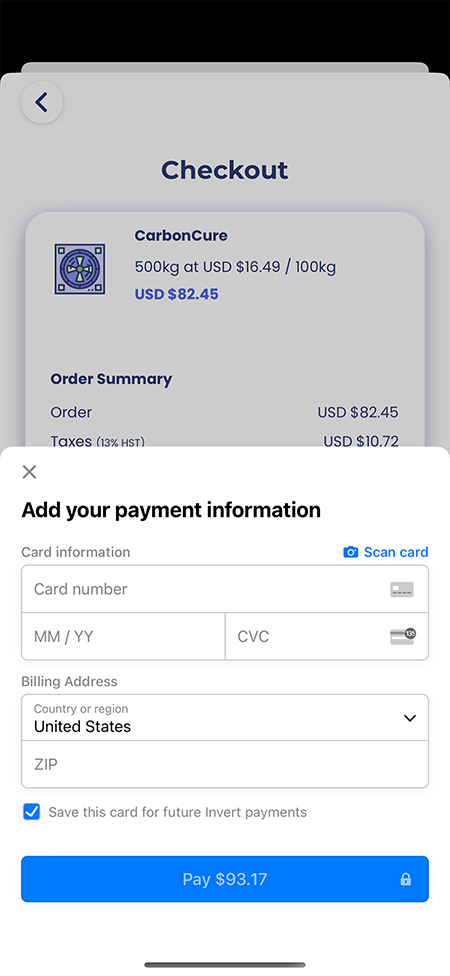Tap the camera icon beside Scan card
The height and width of the screenshot is (976, 450).
tap(351, 552)
